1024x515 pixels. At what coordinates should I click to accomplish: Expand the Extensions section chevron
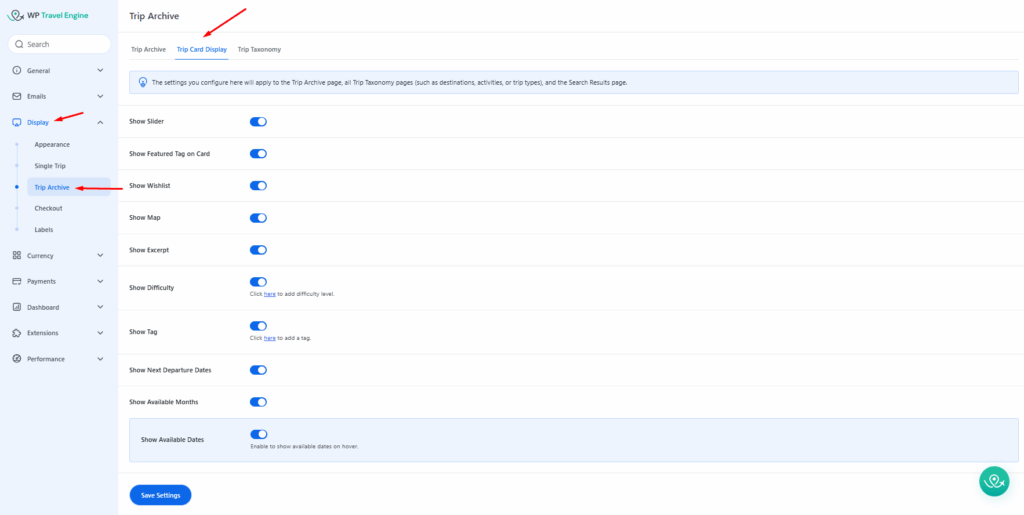click(x=100, y=333)
